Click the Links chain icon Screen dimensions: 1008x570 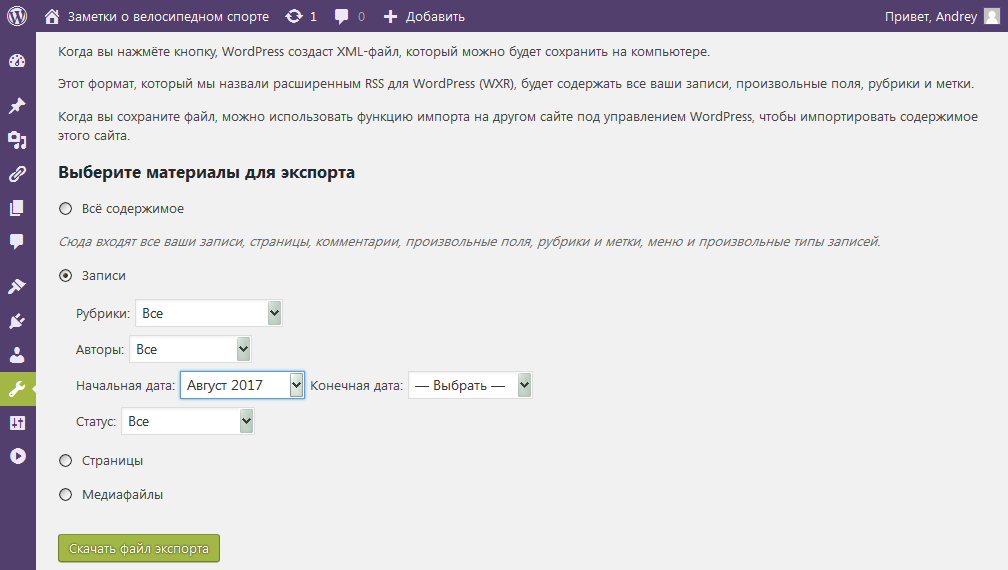17,174
